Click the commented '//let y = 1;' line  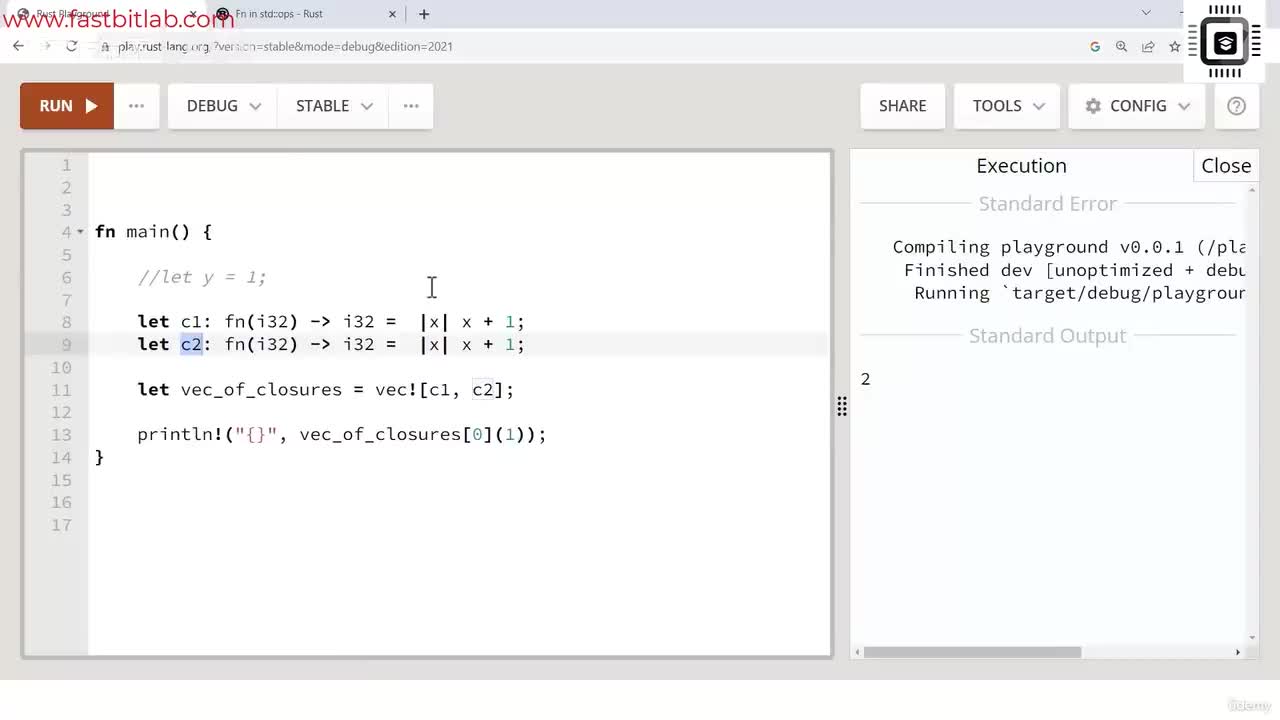tap(202, 277)
